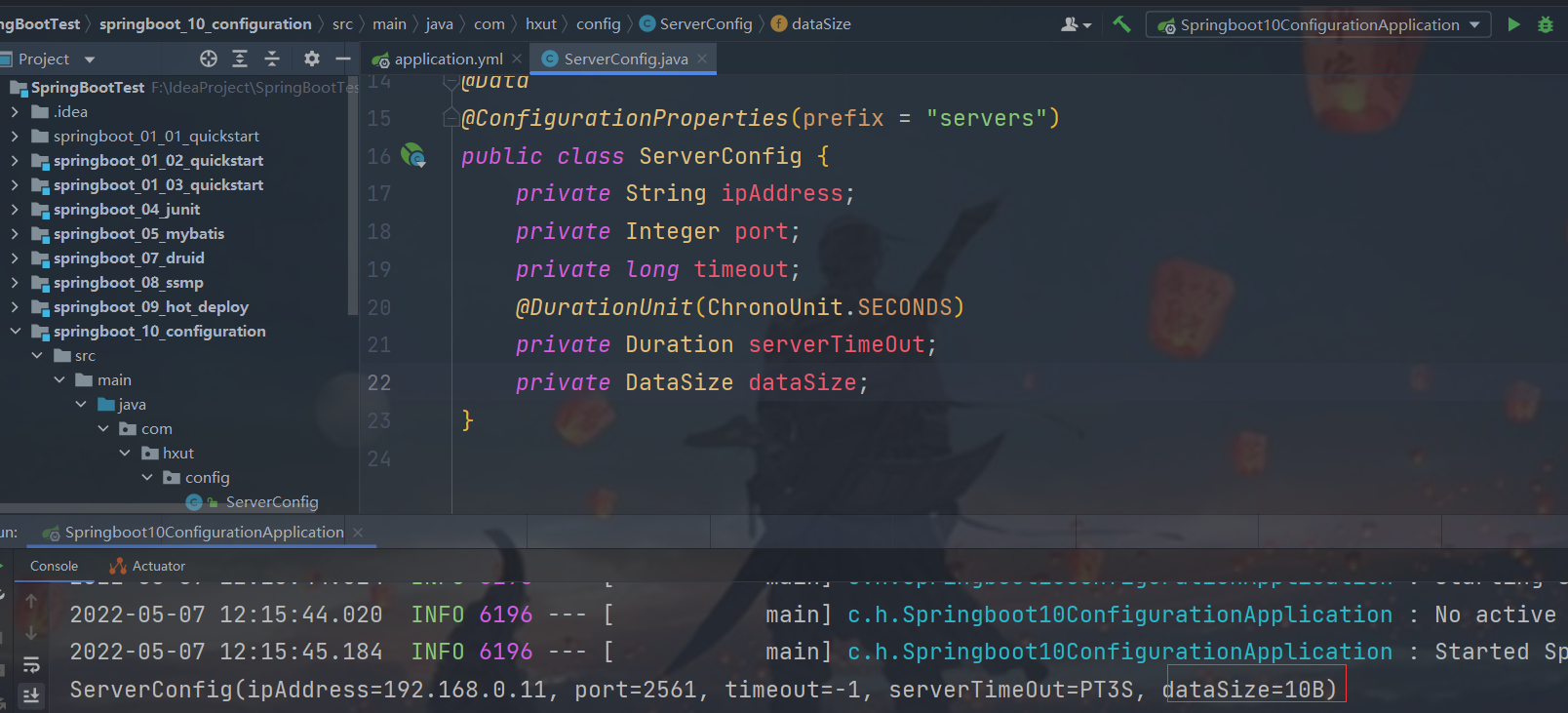Click the down arrow in Run console toolbar
The image size is (1568, 713).
(x=31, y=633)
